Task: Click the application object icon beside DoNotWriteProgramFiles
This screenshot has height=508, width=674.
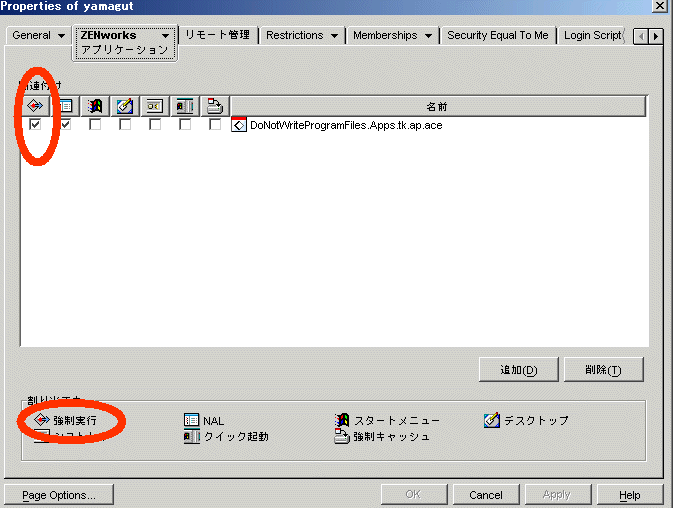Action: click(x=239, y=124)
